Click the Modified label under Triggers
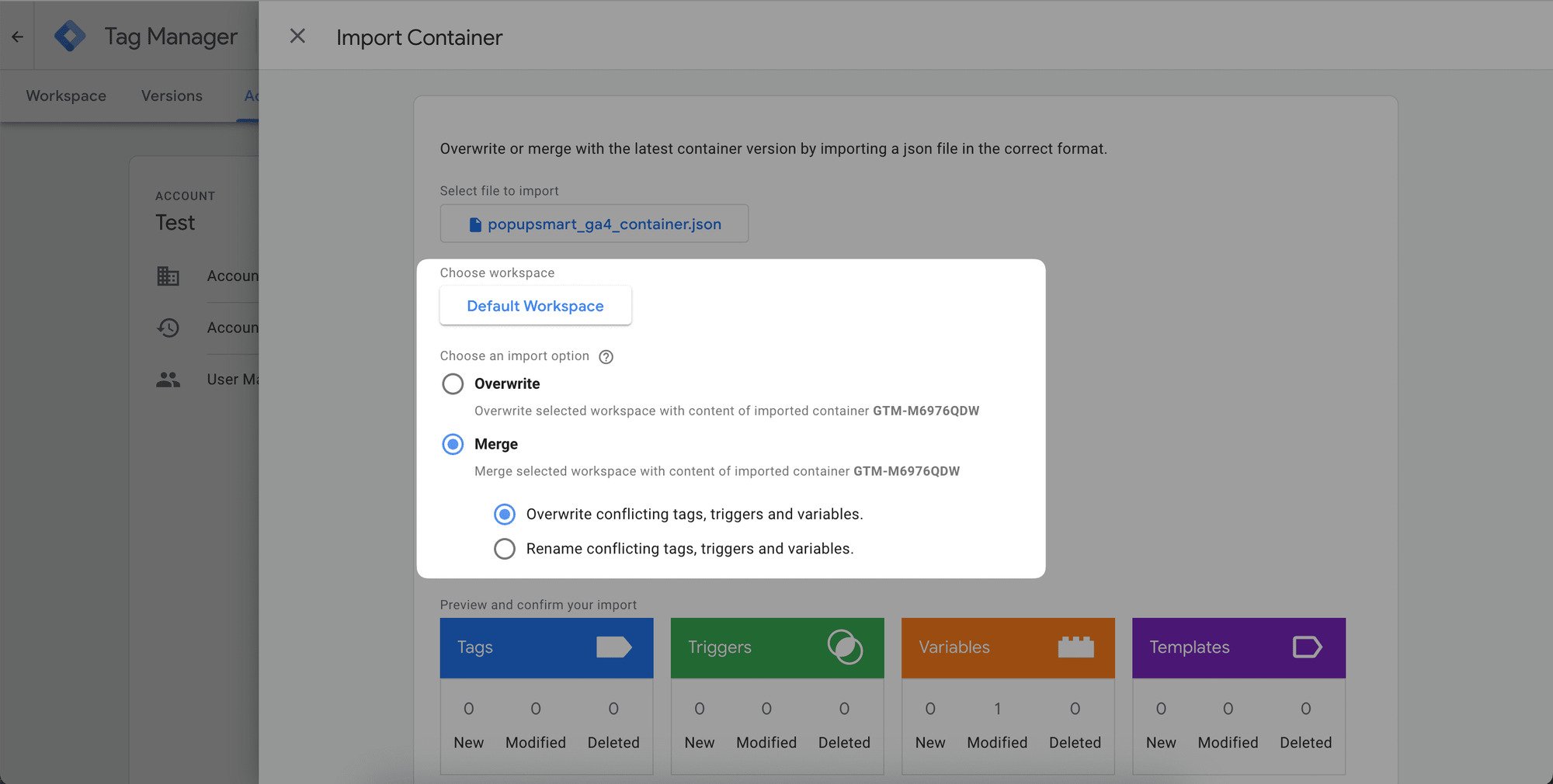The image size is (1553, 784). click(x=766, y=743)
